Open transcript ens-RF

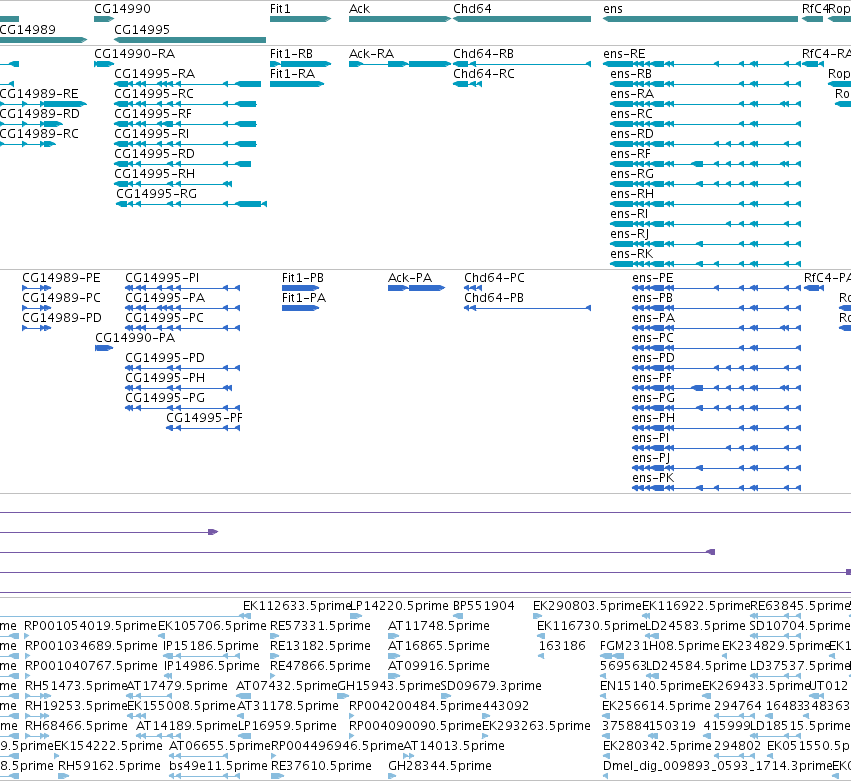click(630, 154)
